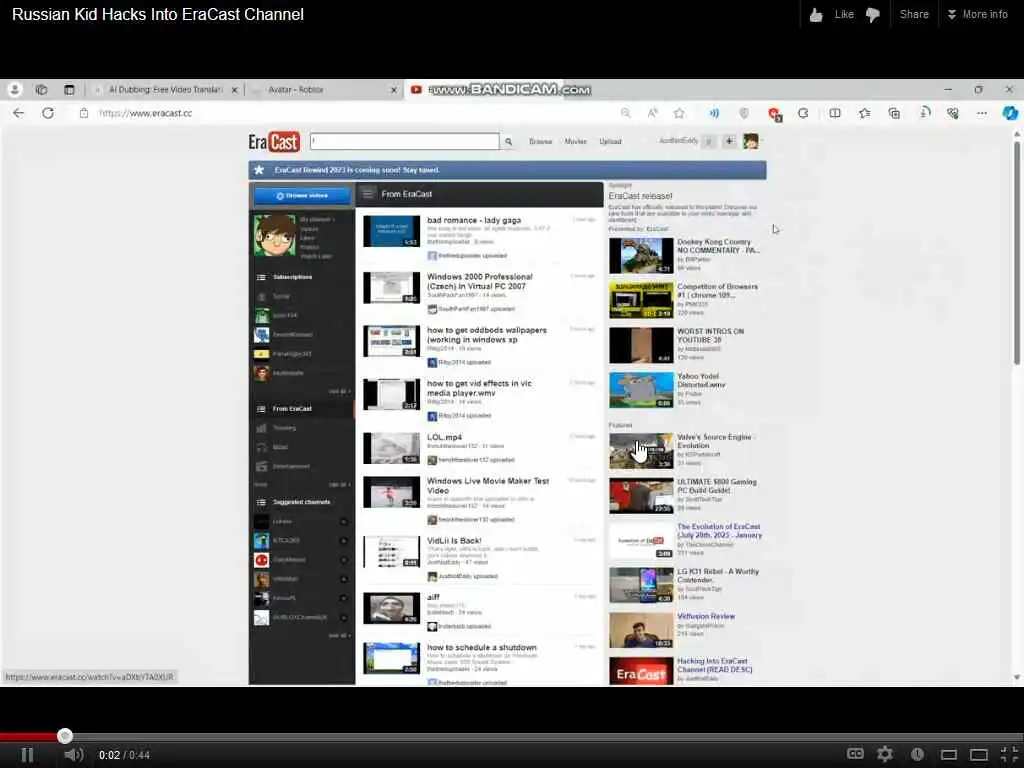Exit full screen mode icon
The height and width of the screenshot is (768, 1024).
(x=1009, y=755)
